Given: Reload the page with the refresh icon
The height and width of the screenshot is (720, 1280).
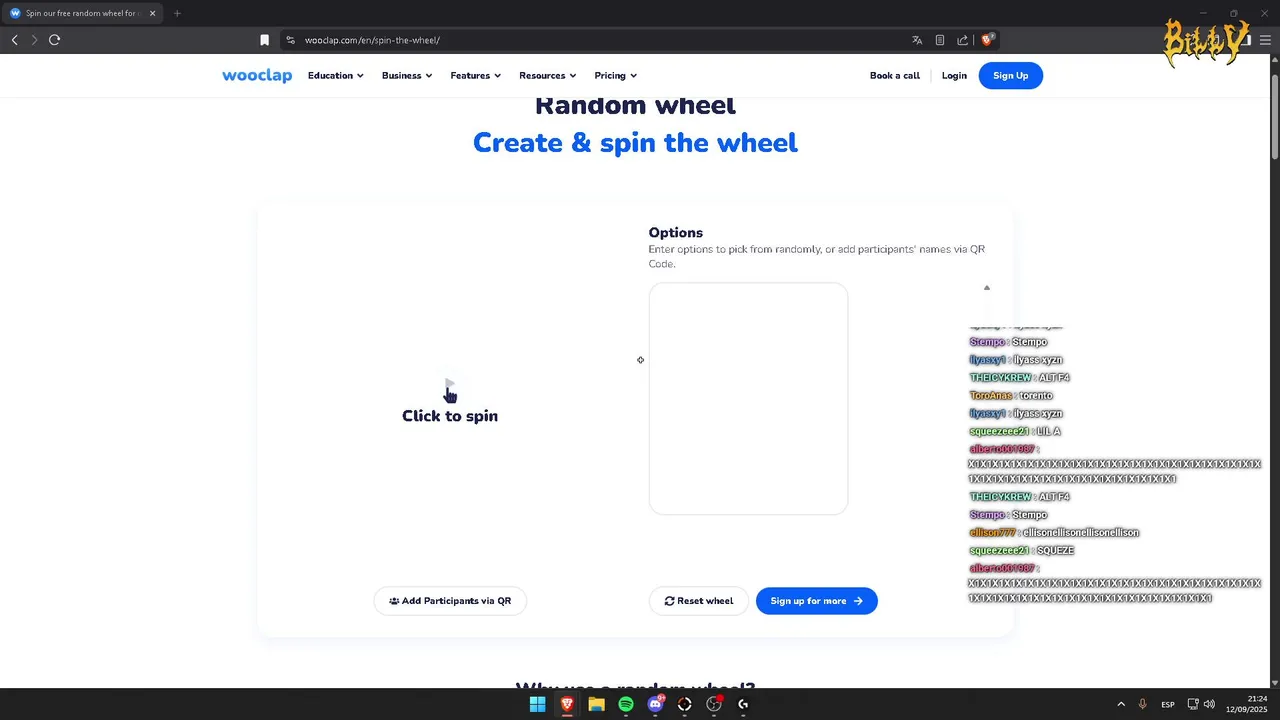Looking at the screenshot, I should coord(54,40).
